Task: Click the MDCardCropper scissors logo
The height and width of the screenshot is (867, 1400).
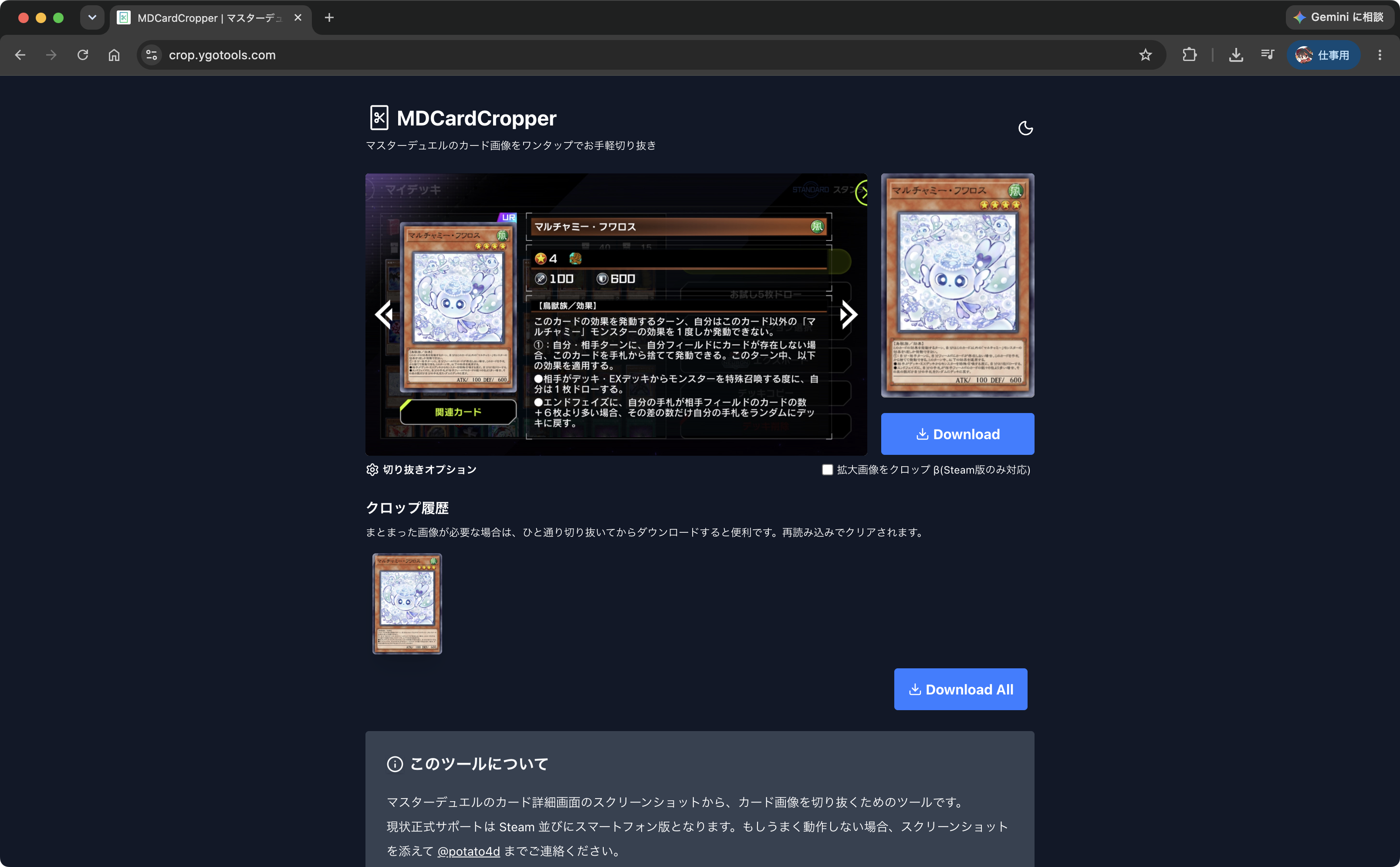Action: [x=379, y=118]
